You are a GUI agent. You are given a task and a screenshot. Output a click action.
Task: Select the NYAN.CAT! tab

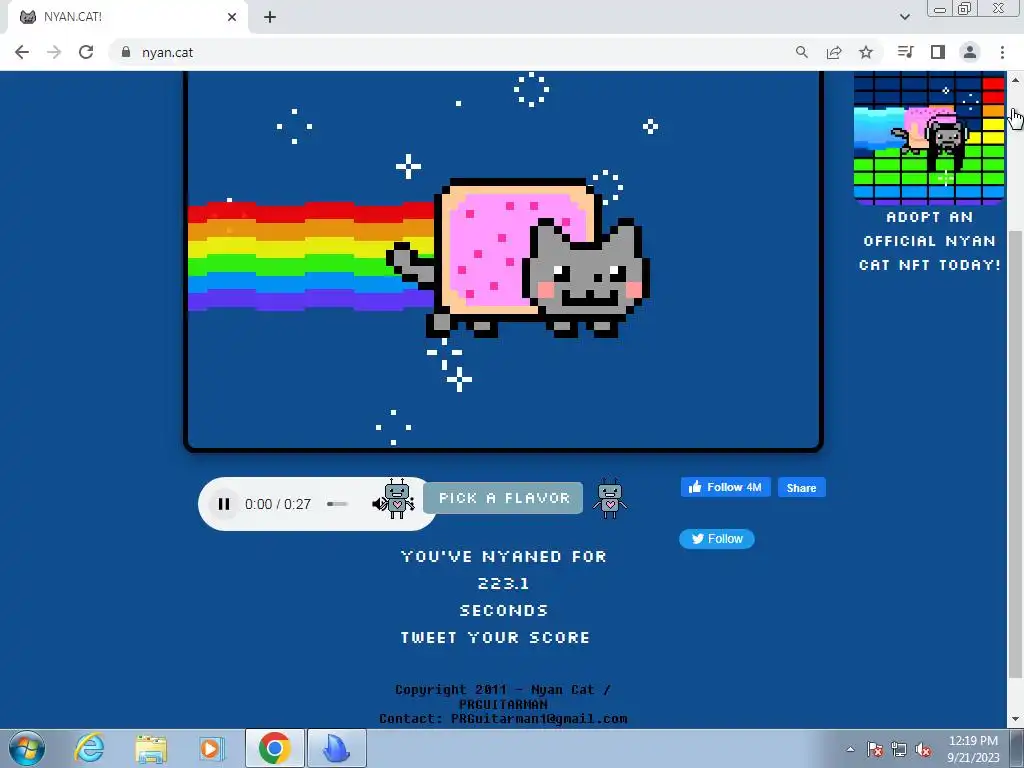[127, 17]
